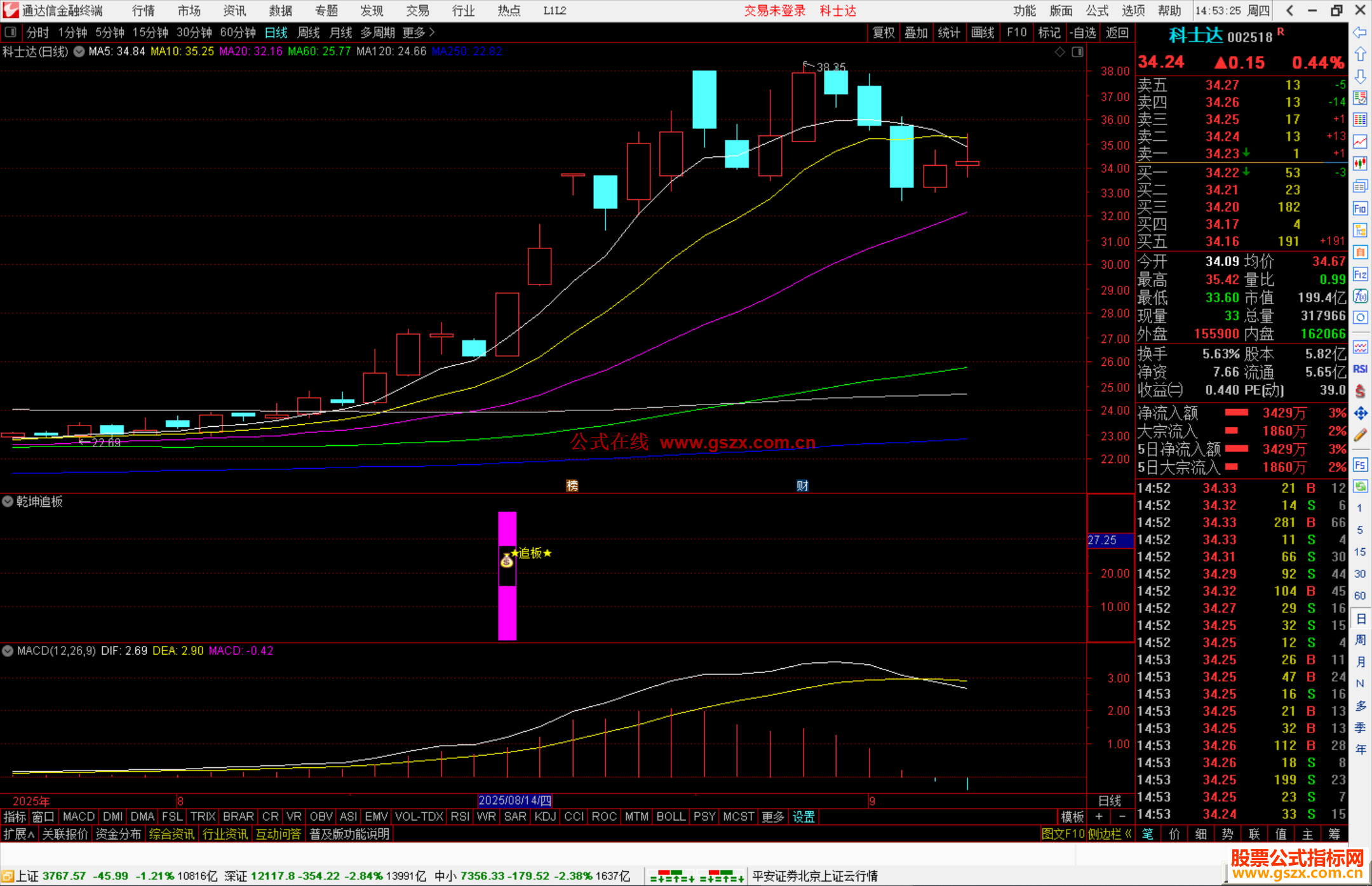Open the 模板 template dropdown
Image resolution: width=1372 pixels, height=886 pixels.
tap(1072, 817)
